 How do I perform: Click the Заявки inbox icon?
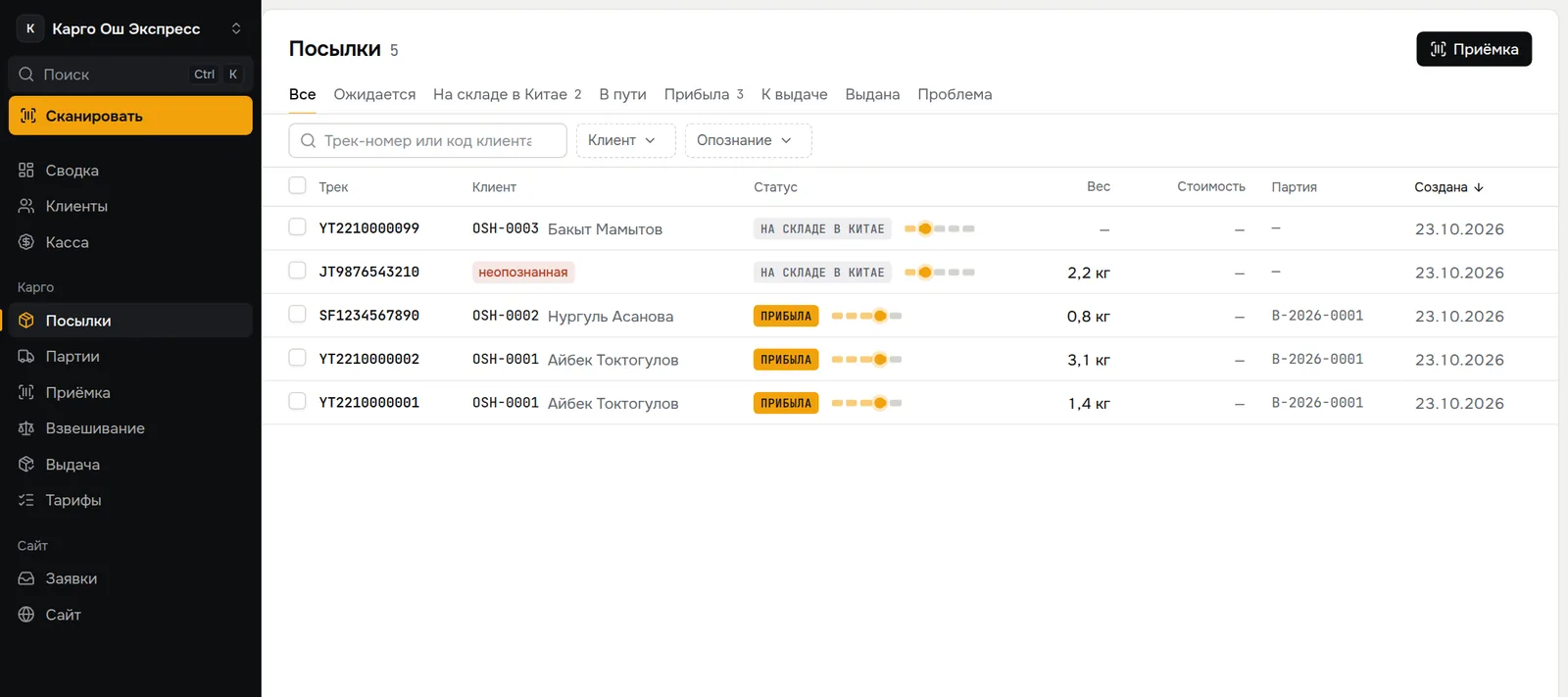pyautogui.click(x=26, y=578)
